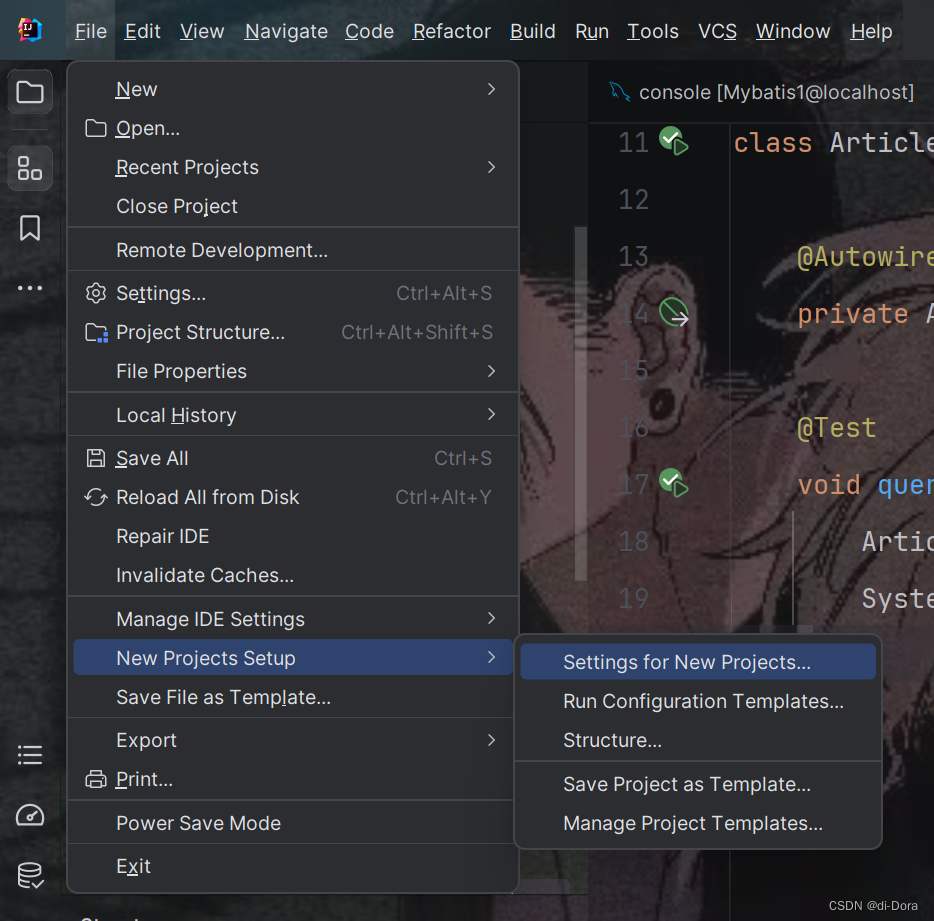Select Settings for New Projects...
The height and width of the screenshot is (921, 934).
[698, 662]
